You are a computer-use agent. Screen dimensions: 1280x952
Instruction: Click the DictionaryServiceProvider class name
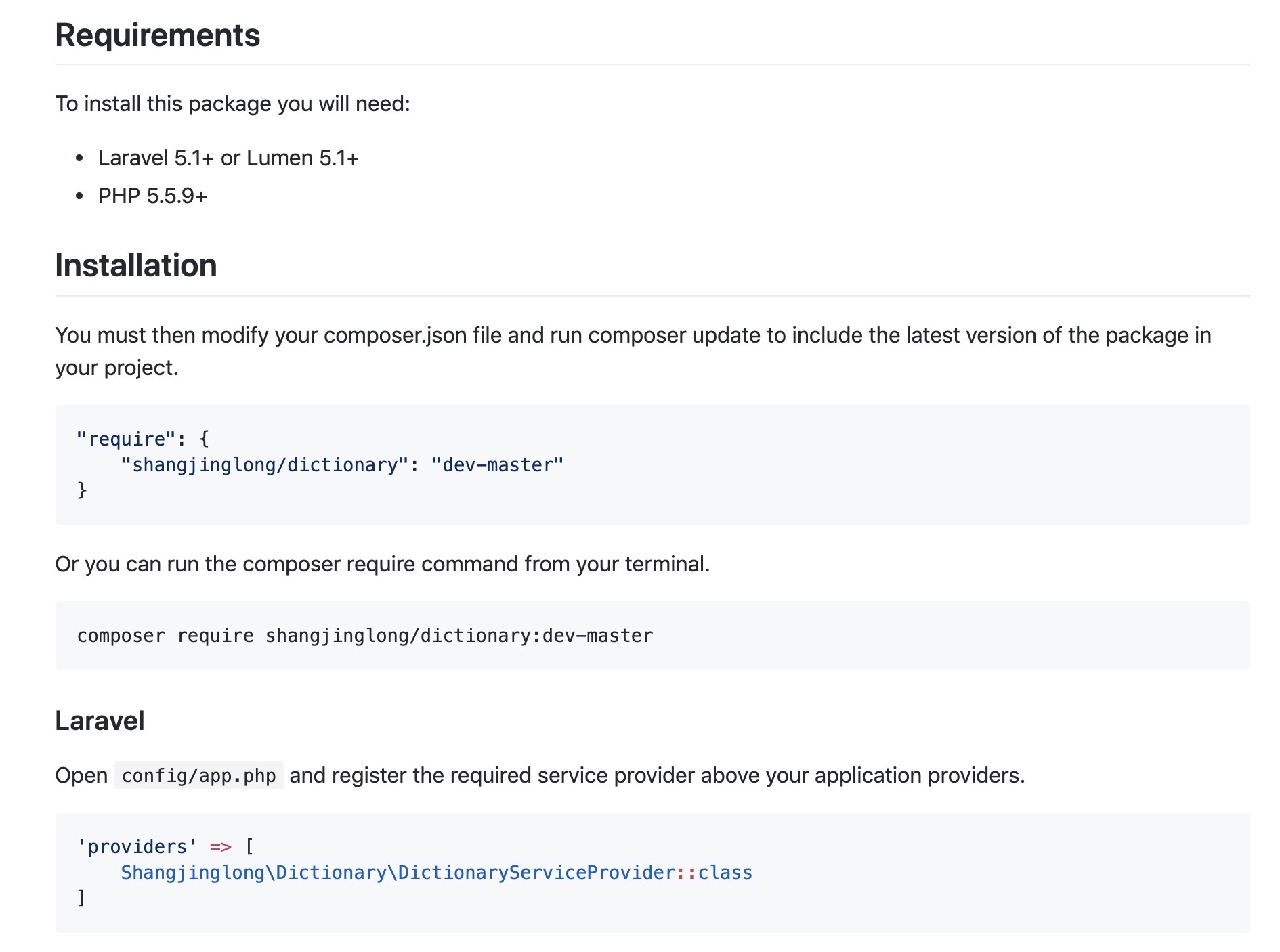536,873
